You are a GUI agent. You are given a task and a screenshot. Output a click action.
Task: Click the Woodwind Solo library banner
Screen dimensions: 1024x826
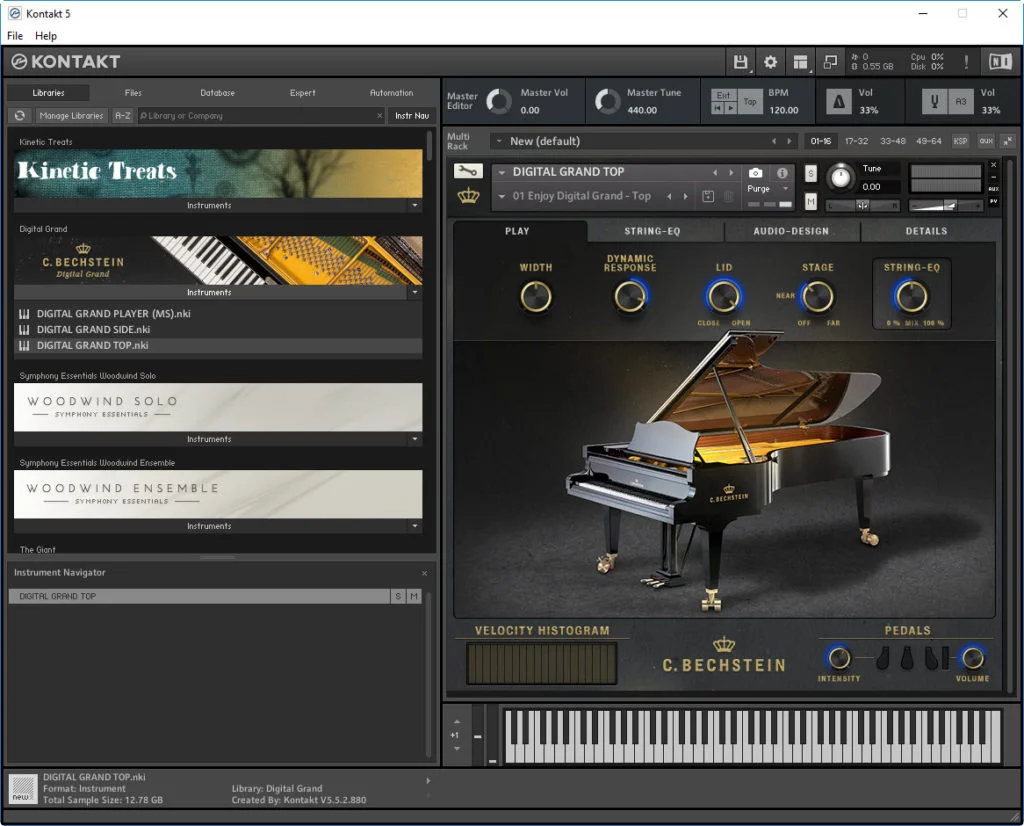click(x=218, y=407)
